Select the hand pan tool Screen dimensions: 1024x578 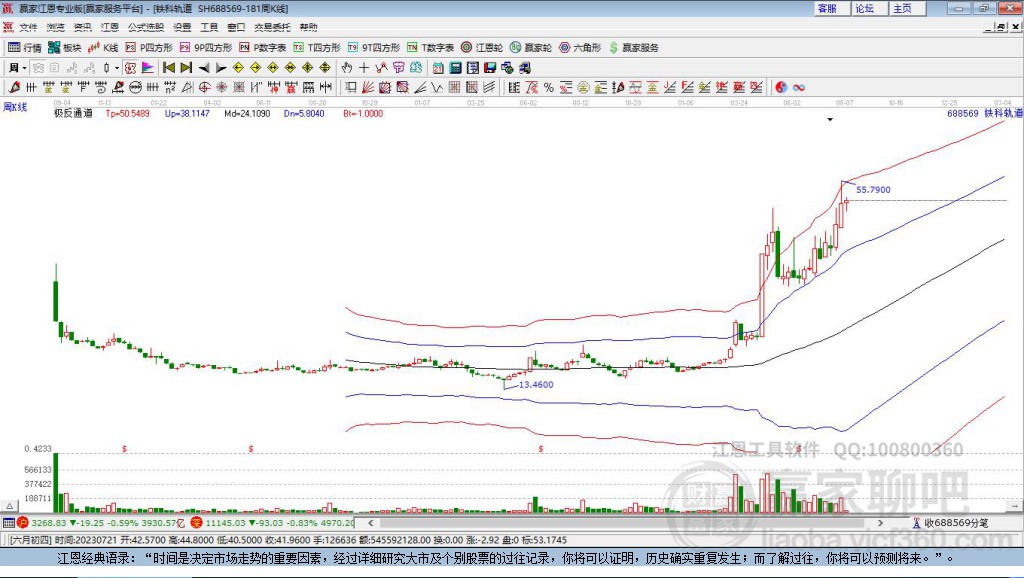tap(347, 68)
